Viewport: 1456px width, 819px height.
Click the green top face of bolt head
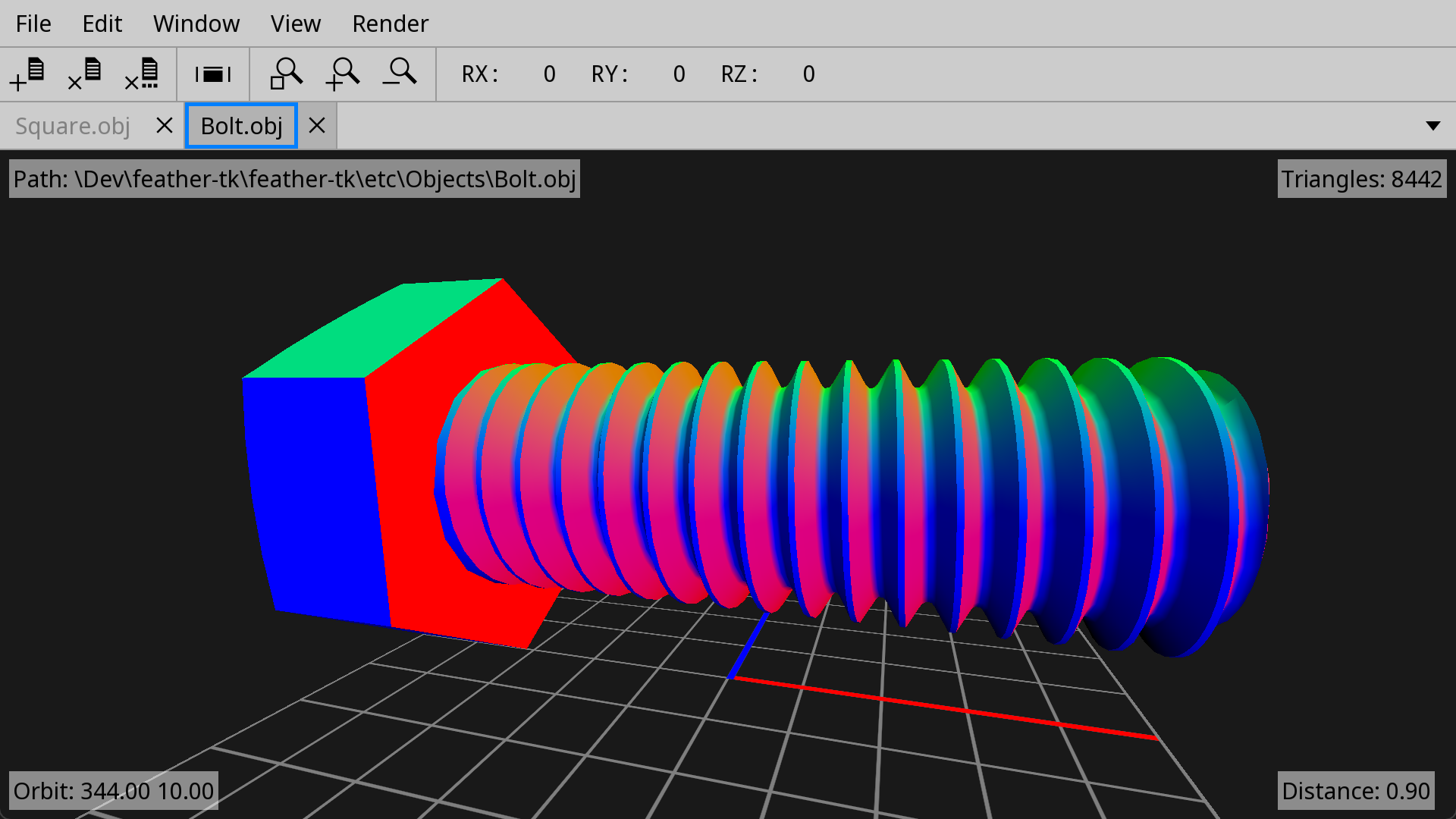(x=379, y=330)
